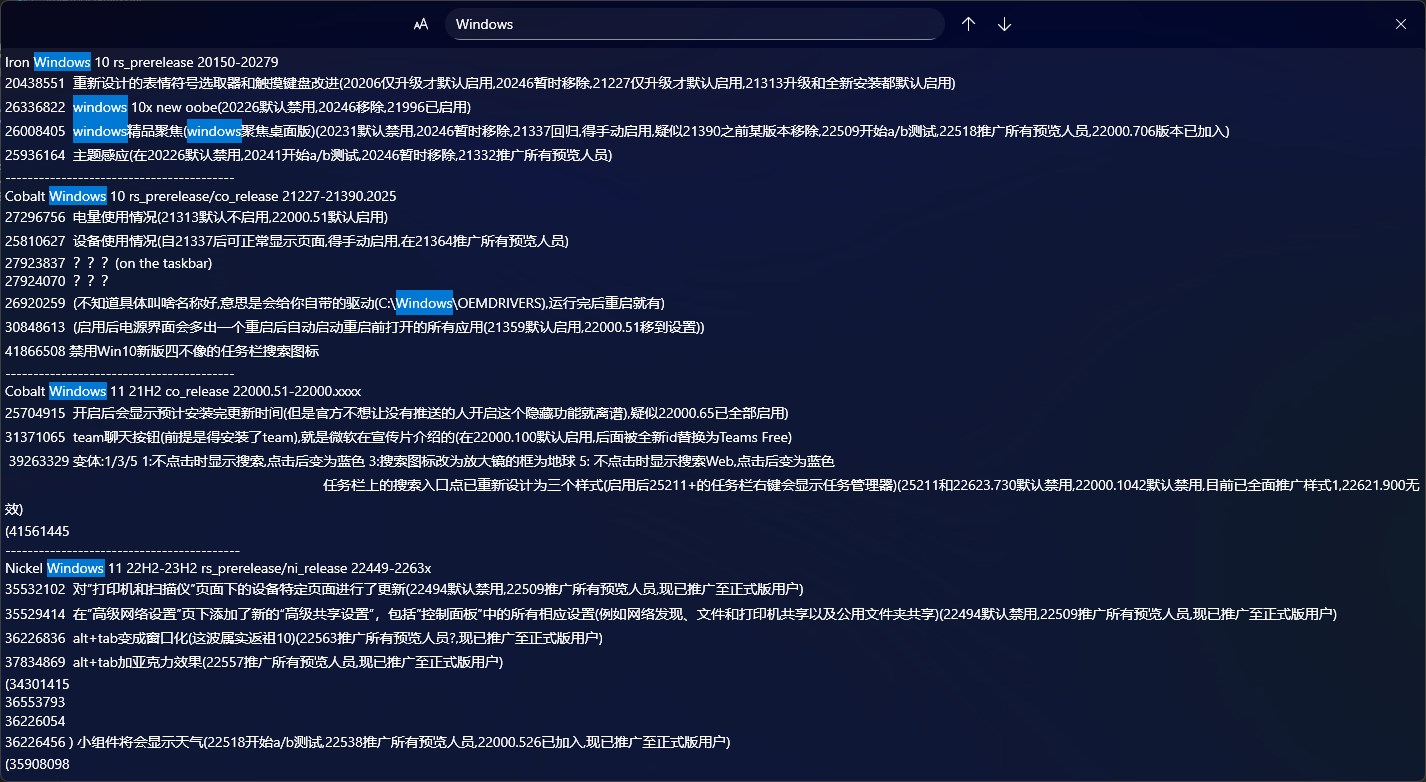1426x782 pixels.
Task: Click the find box containing "Windows"
Action: [x=695, y=24]
